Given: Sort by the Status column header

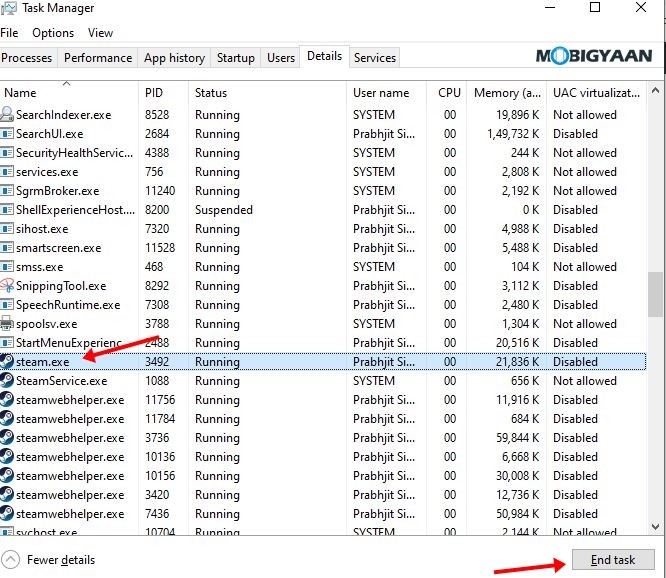Looking at the screenshot, I should (268, 93).
